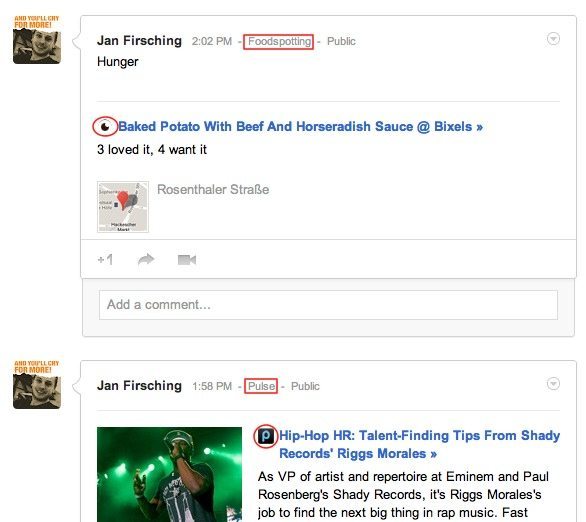Click Jan Firsching's name on Pulse post
Image resolution: width=586 pixels, height=522 pixels.
tap(139, 385)
